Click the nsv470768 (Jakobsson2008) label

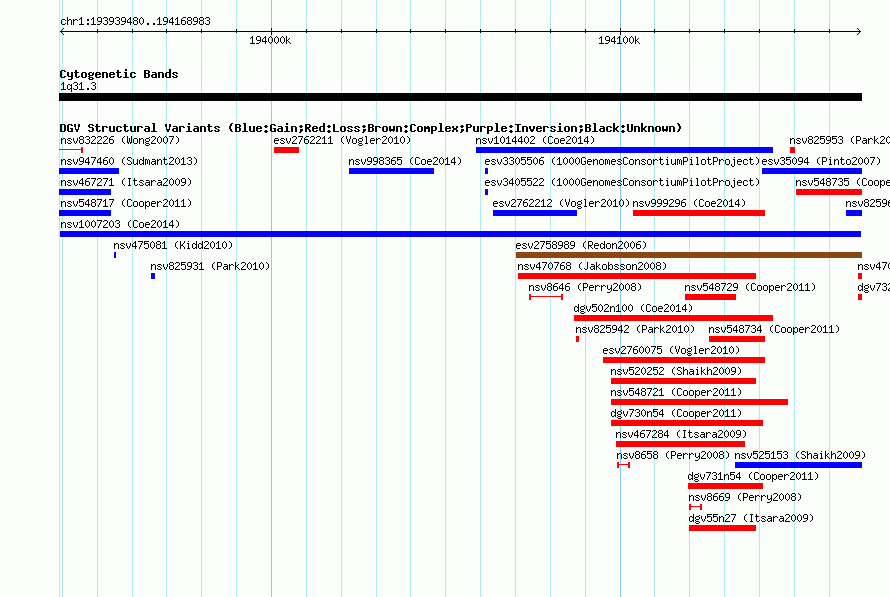(x=592, y=266)
